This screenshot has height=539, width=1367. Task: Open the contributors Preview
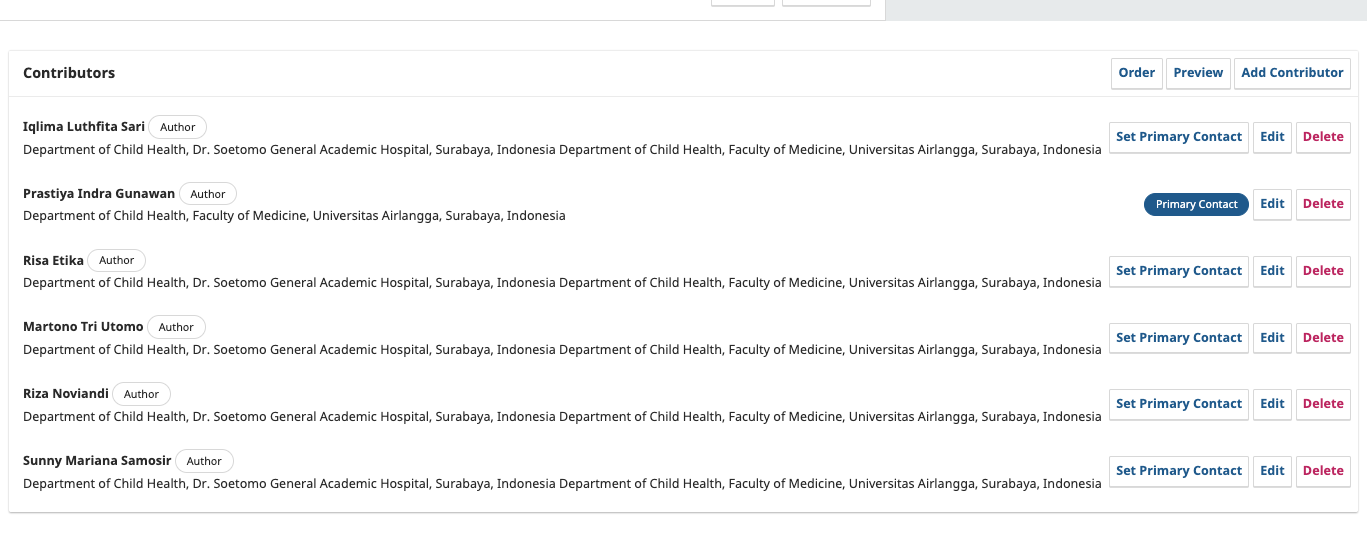point(1198,73)
